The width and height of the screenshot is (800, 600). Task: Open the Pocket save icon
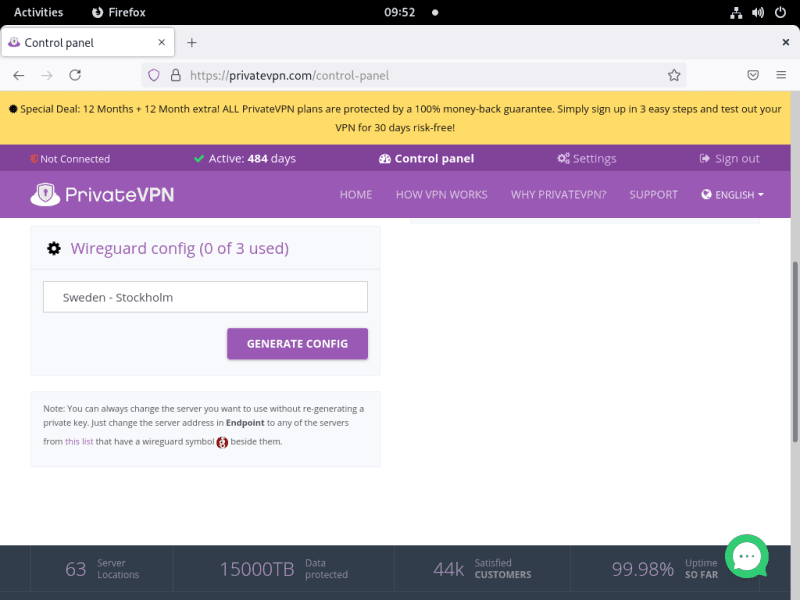(753, 75)
